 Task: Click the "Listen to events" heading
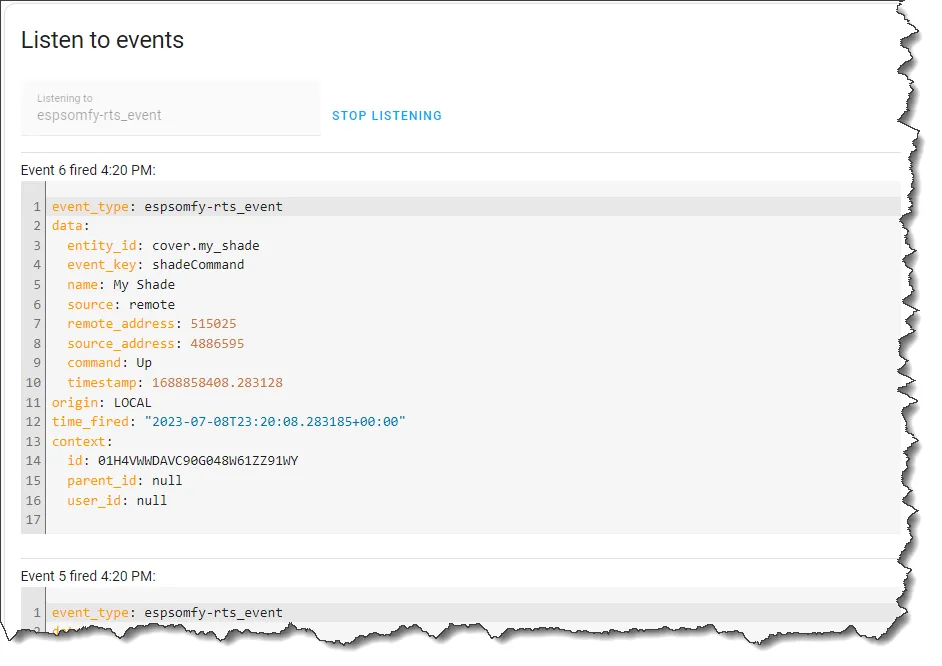(102, 40)
